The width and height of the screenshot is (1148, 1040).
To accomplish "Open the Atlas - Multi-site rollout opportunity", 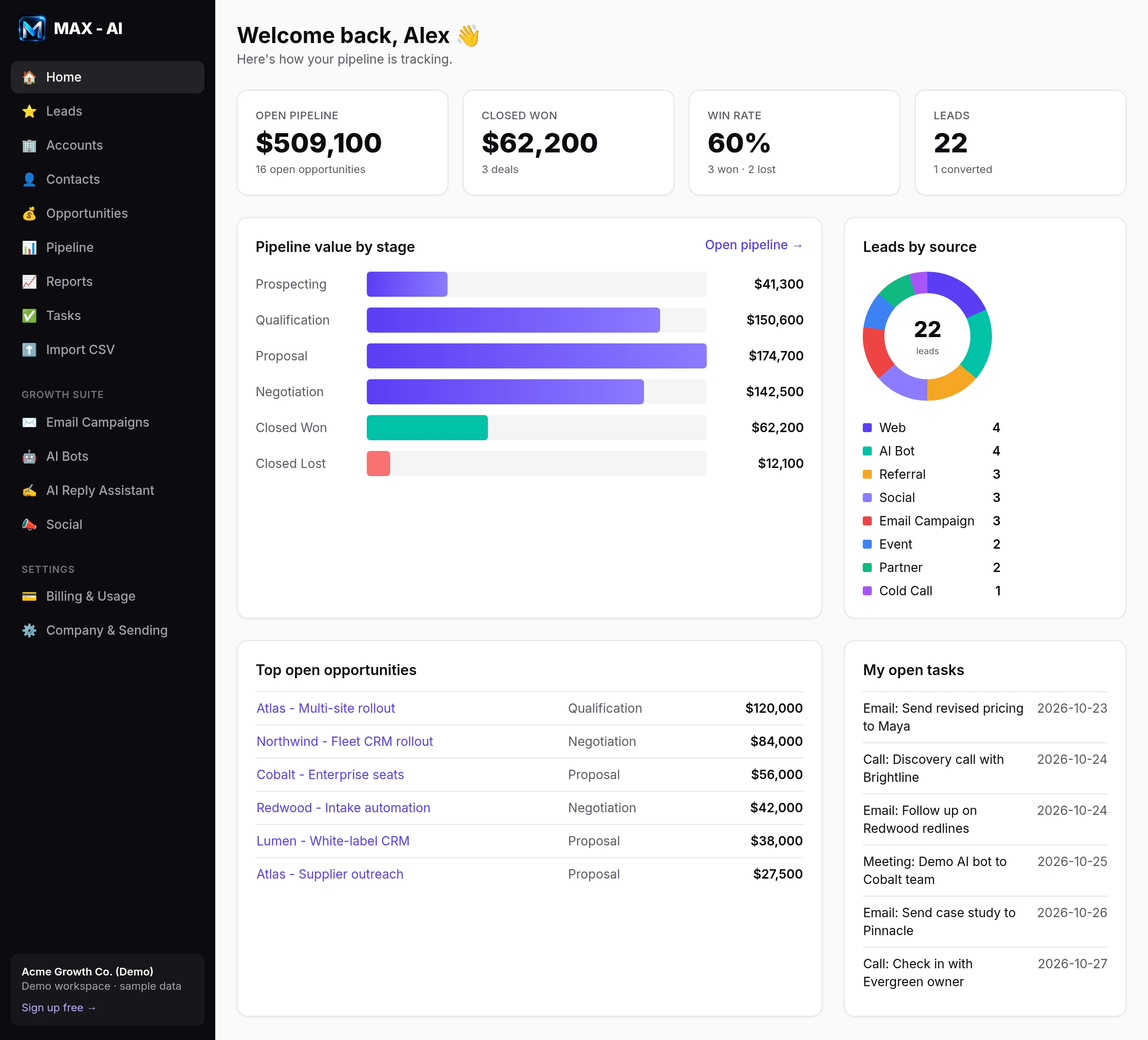I will 326,708.
